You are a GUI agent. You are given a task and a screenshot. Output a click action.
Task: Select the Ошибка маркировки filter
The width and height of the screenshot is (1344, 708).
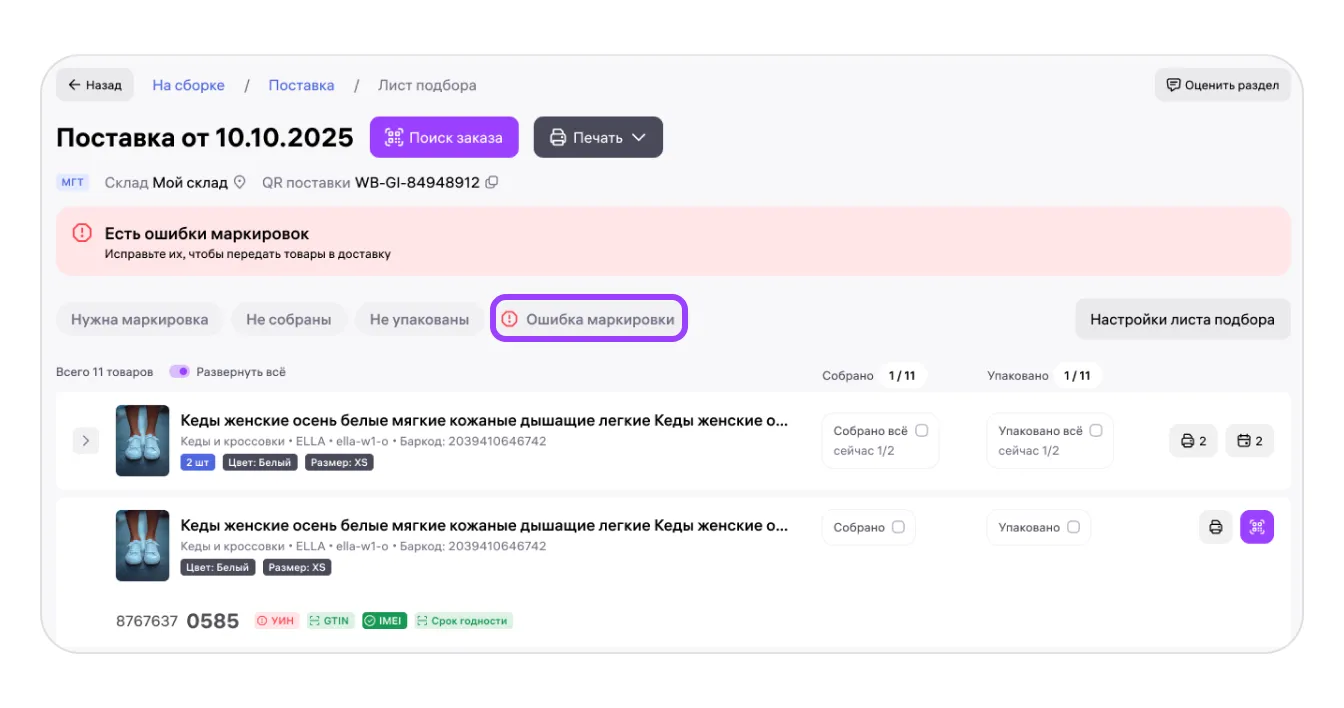[x=589, y=320]
